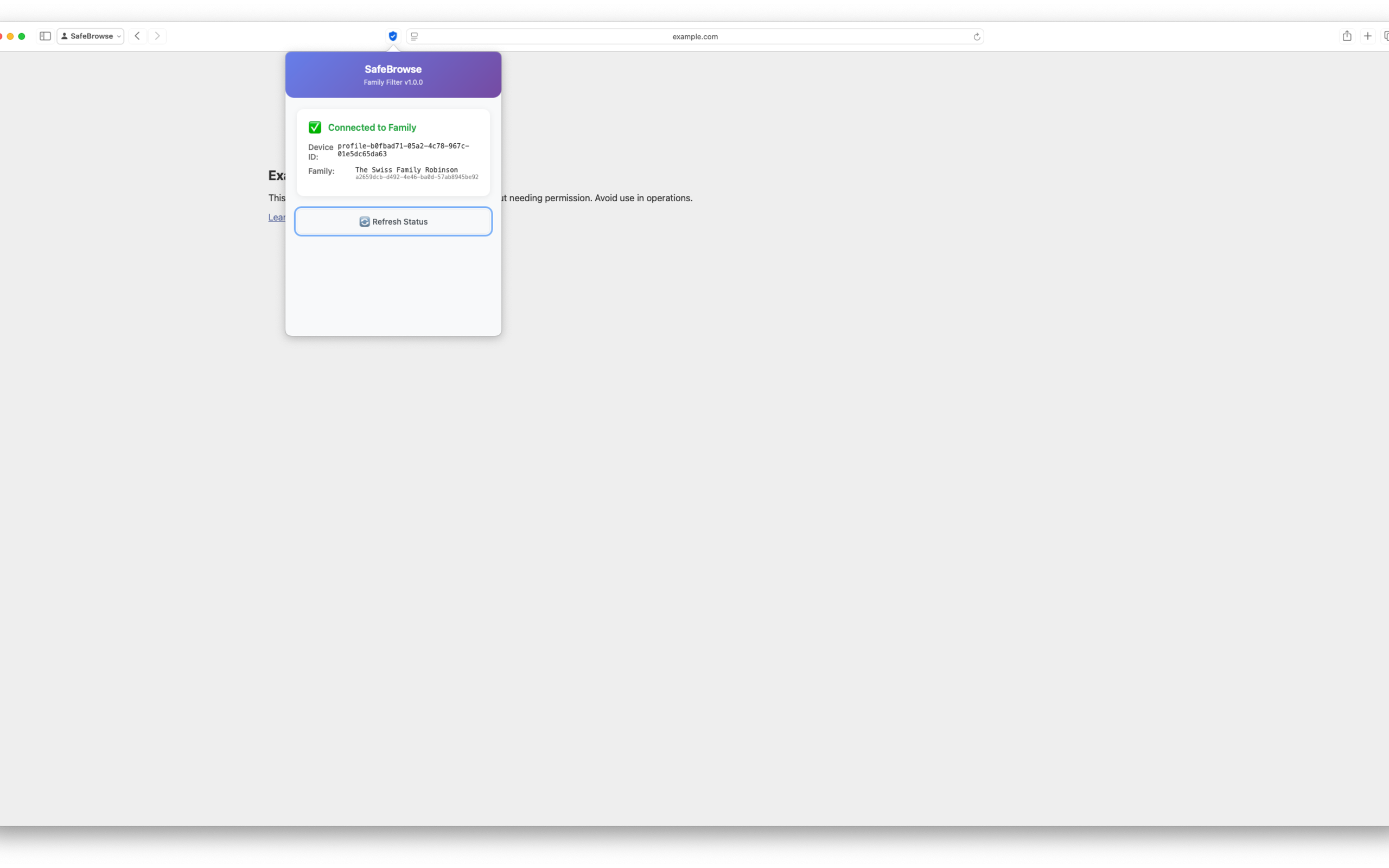Click the green fullscreen window button
The image size is (1389, 868).
click(x=22, y=36)
